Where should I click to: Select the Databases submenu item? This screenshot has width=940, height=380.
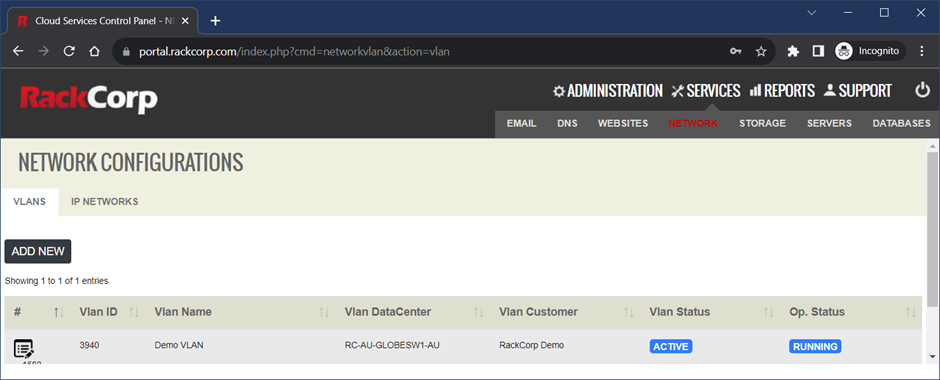click(x=902, y=123)
